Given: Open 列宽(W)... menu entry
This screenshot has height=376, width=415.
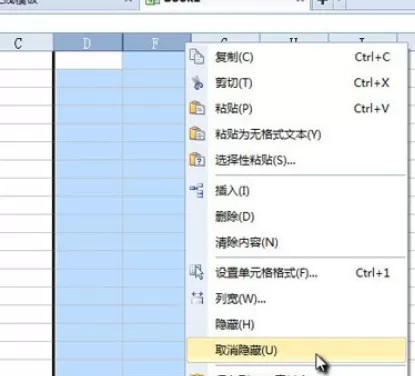Looking at the screenshot, I should pyautogui.click(x=297, y=299).
